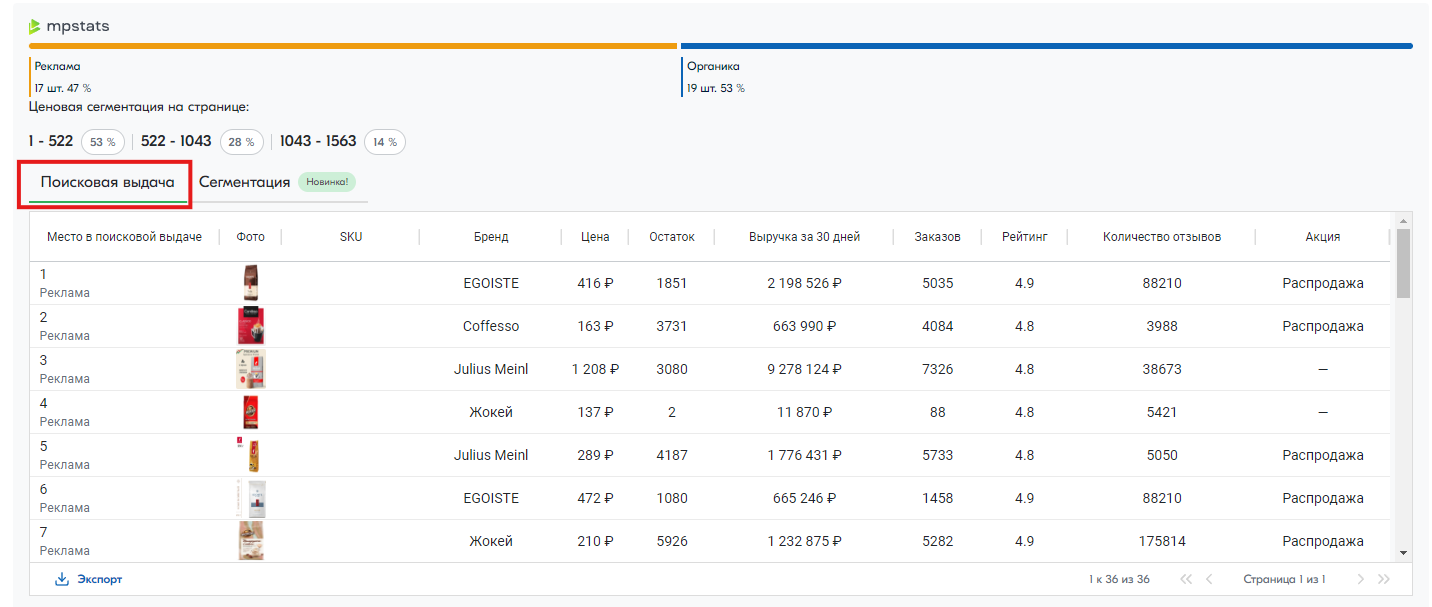This screenshot has height=607, width=1432.
Task: Go to next page chevron
Action: (1361, 579)
